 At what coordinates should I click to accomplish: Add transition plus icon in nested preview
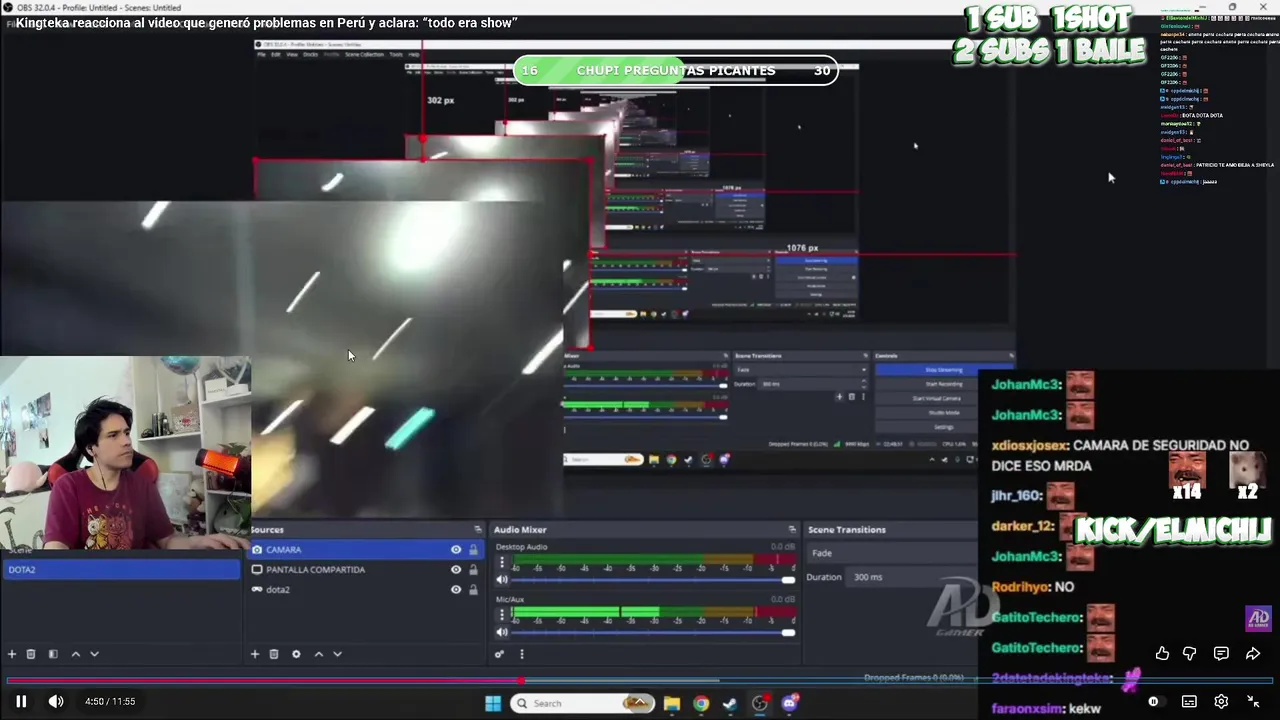point(839,397)
